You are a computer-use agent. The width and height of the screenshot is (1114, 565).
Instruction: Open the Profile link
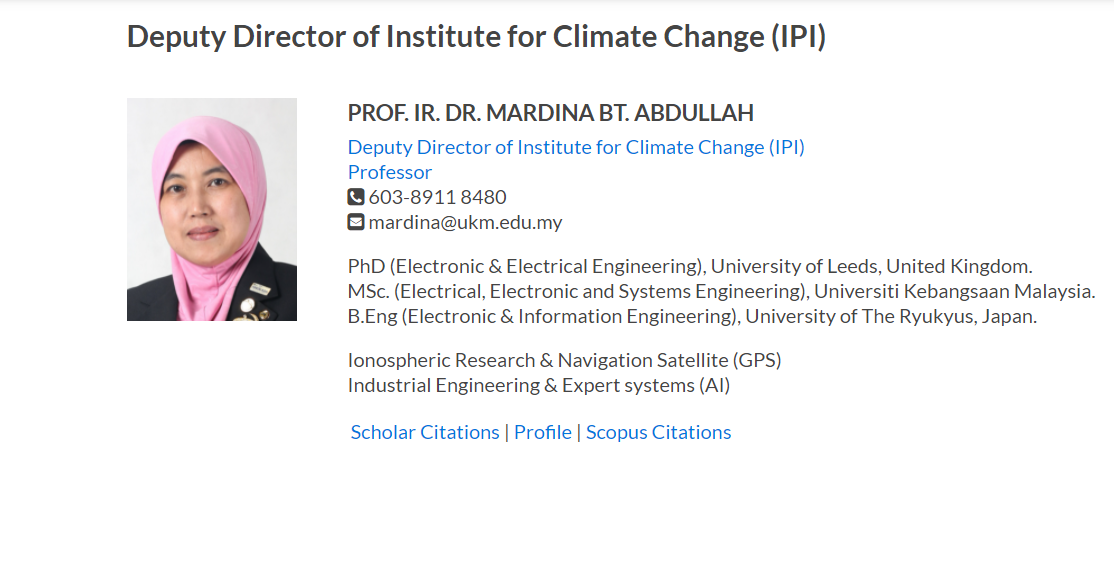point(543,432)
